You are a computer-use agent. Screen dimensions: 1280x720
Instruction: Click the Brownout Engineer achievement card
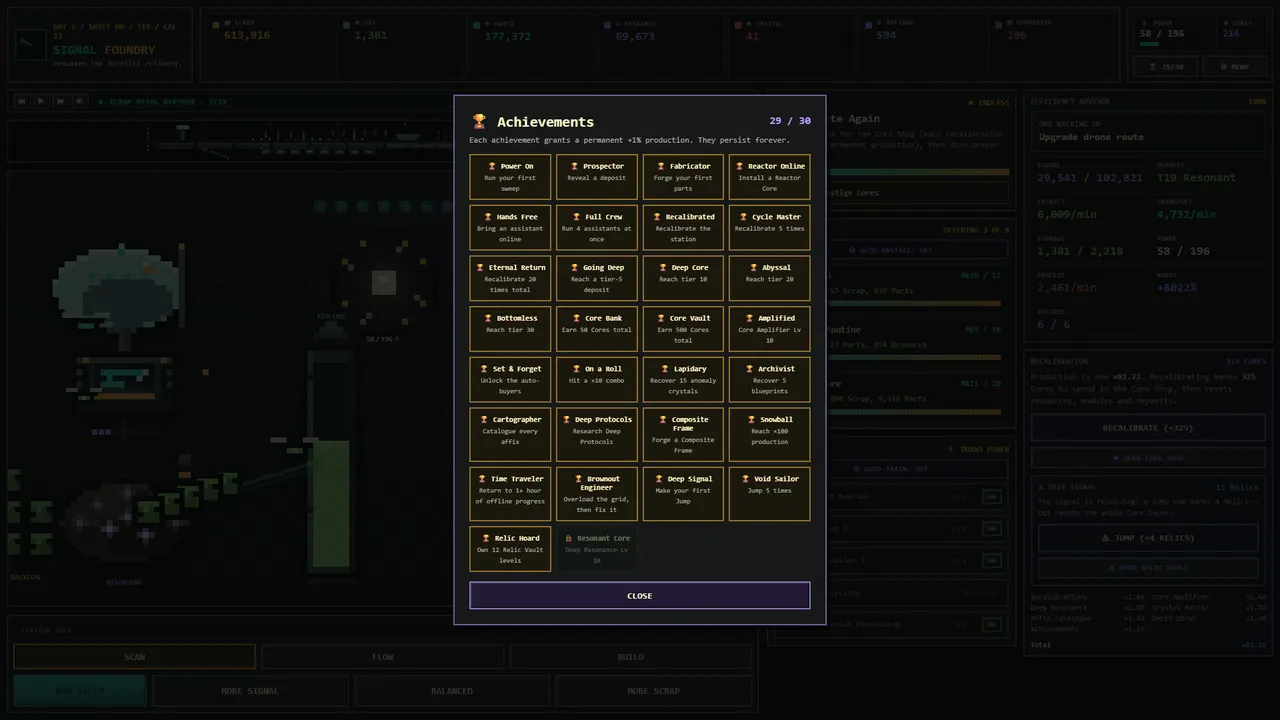(597, 494)
